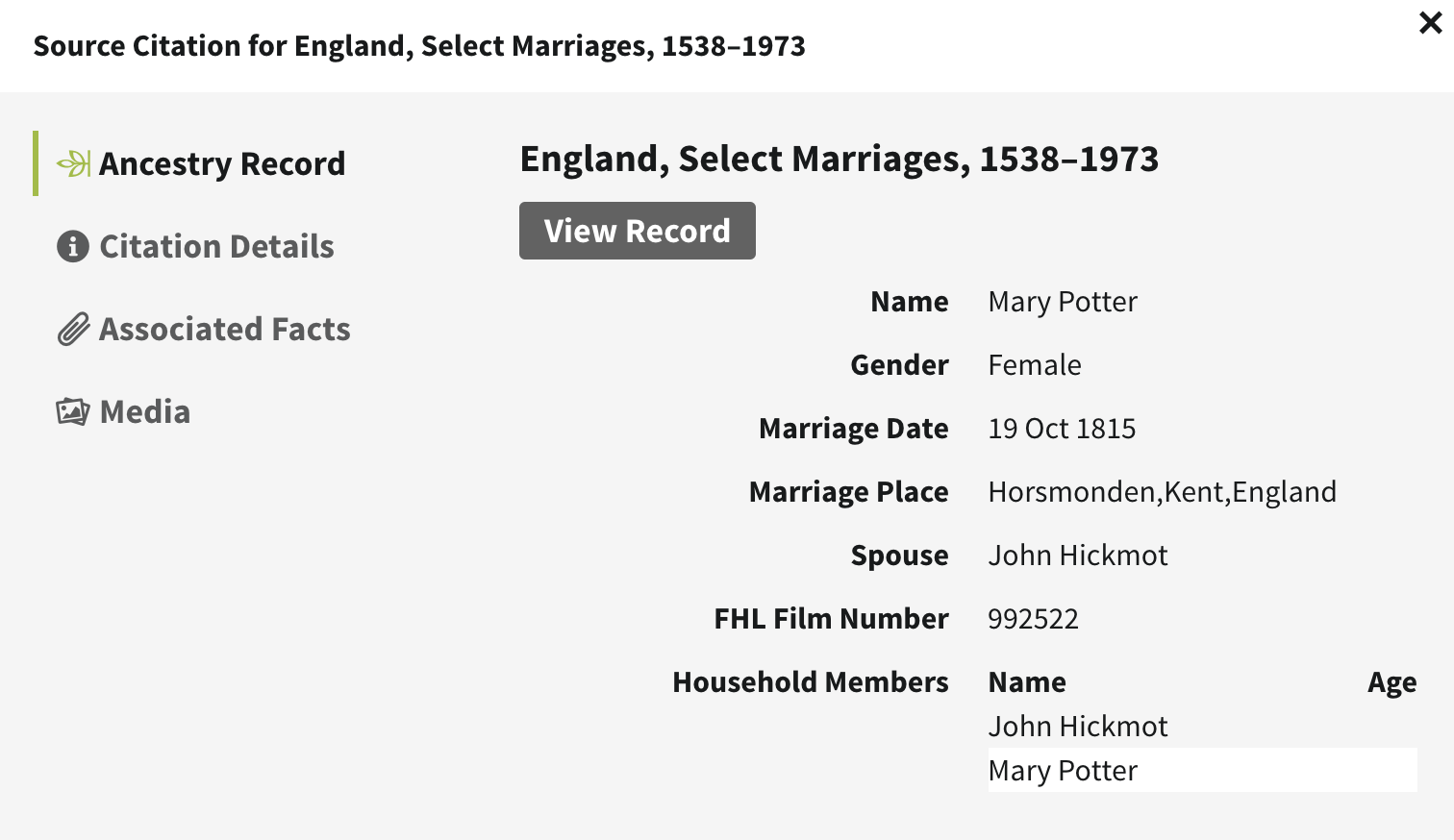1454x840 pixels.
Task: Click the Media photo icon
Action: 73,411
